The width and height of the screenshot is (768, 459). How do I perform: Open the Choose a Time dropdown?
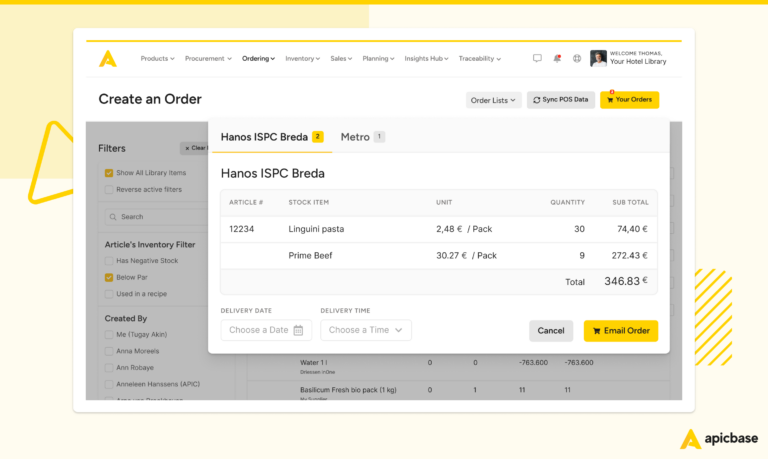[365, 330]
